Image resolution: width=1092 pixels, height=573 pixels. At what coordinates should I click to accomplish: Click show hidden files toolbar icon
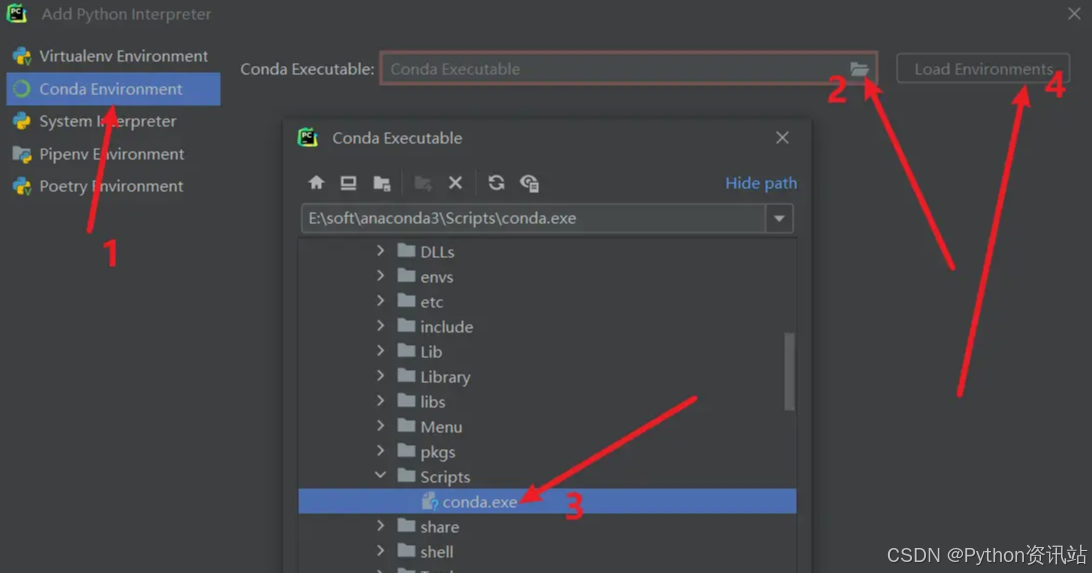529,183
